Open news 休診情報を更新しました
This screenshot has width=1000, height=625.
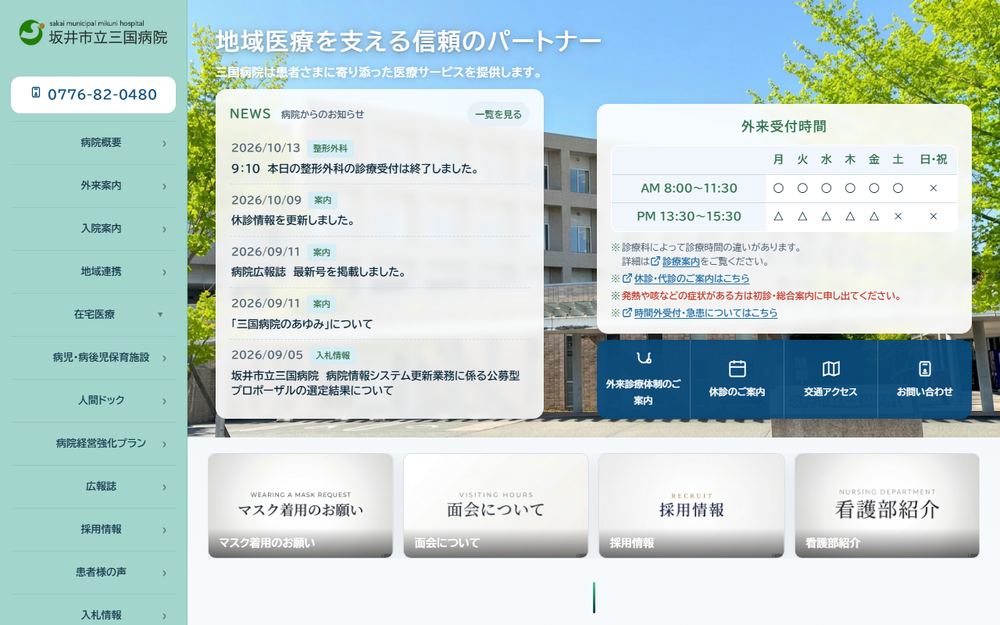(x=293, y=220)
